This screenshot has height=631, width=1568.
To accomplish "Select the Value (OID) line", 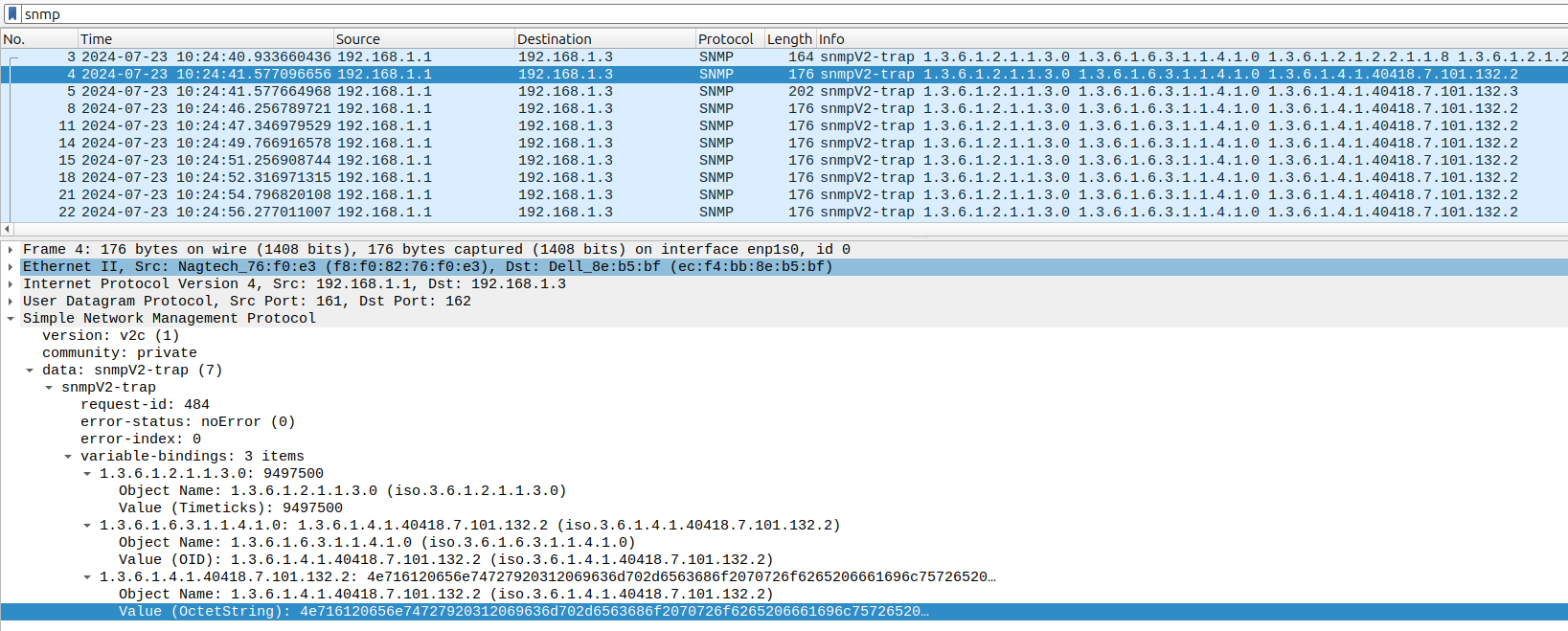I will point(446,559).
